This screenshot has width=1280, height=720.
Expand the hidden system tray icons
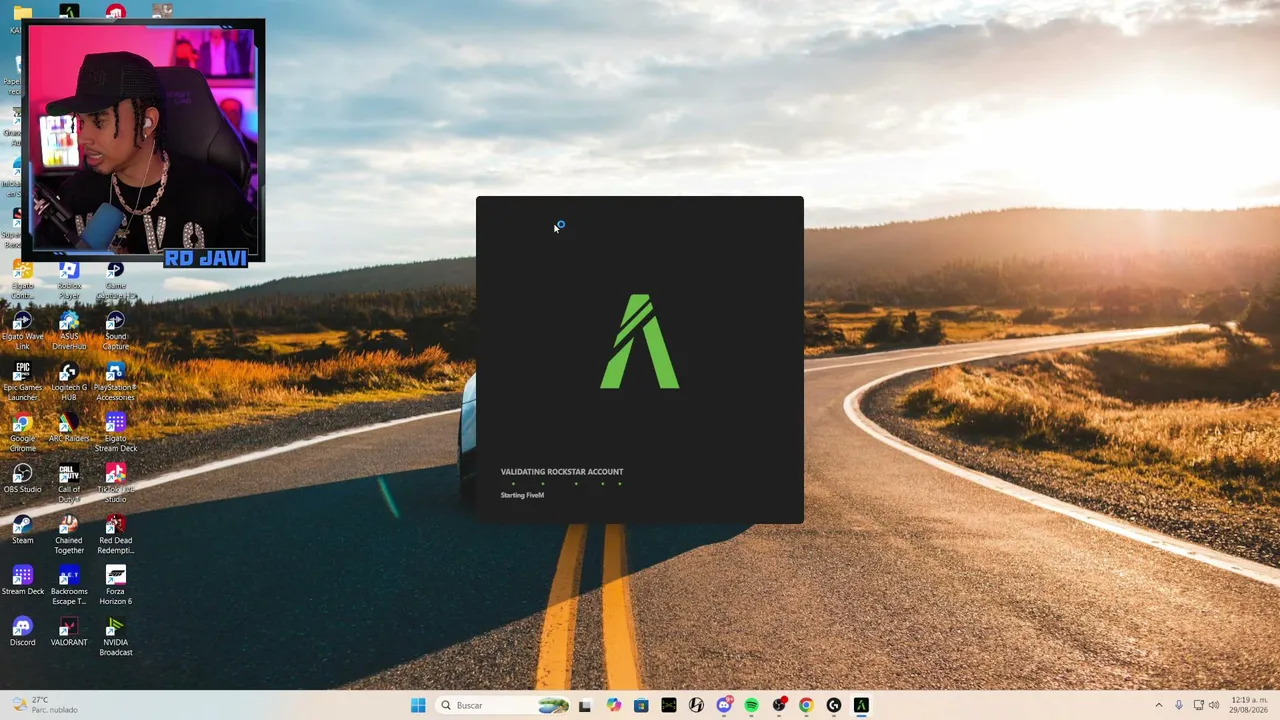[x=1159, y=705]
